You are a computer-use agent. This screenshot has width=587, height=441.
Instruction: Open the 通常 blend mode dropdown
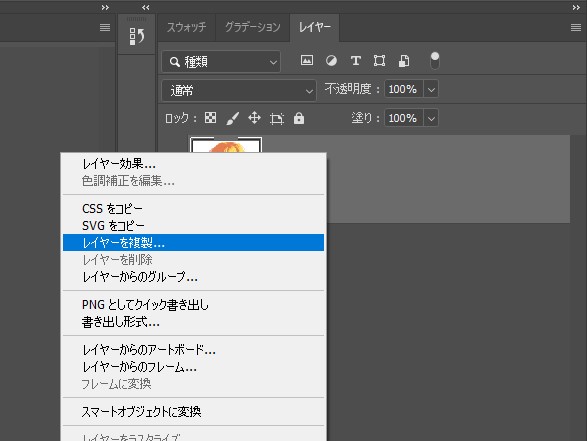(x=239, y=90)
